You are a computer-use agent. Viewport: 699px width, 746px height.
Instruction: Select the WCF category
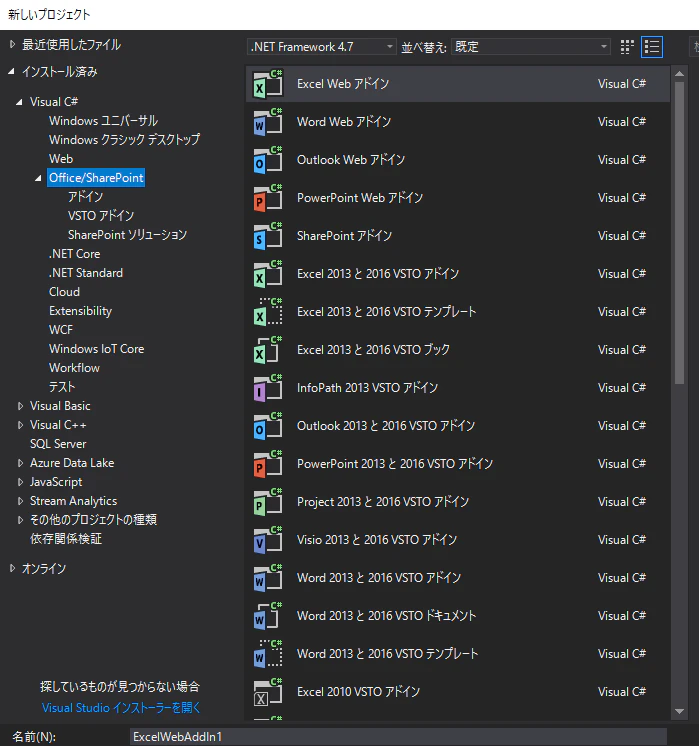[61, 330]
